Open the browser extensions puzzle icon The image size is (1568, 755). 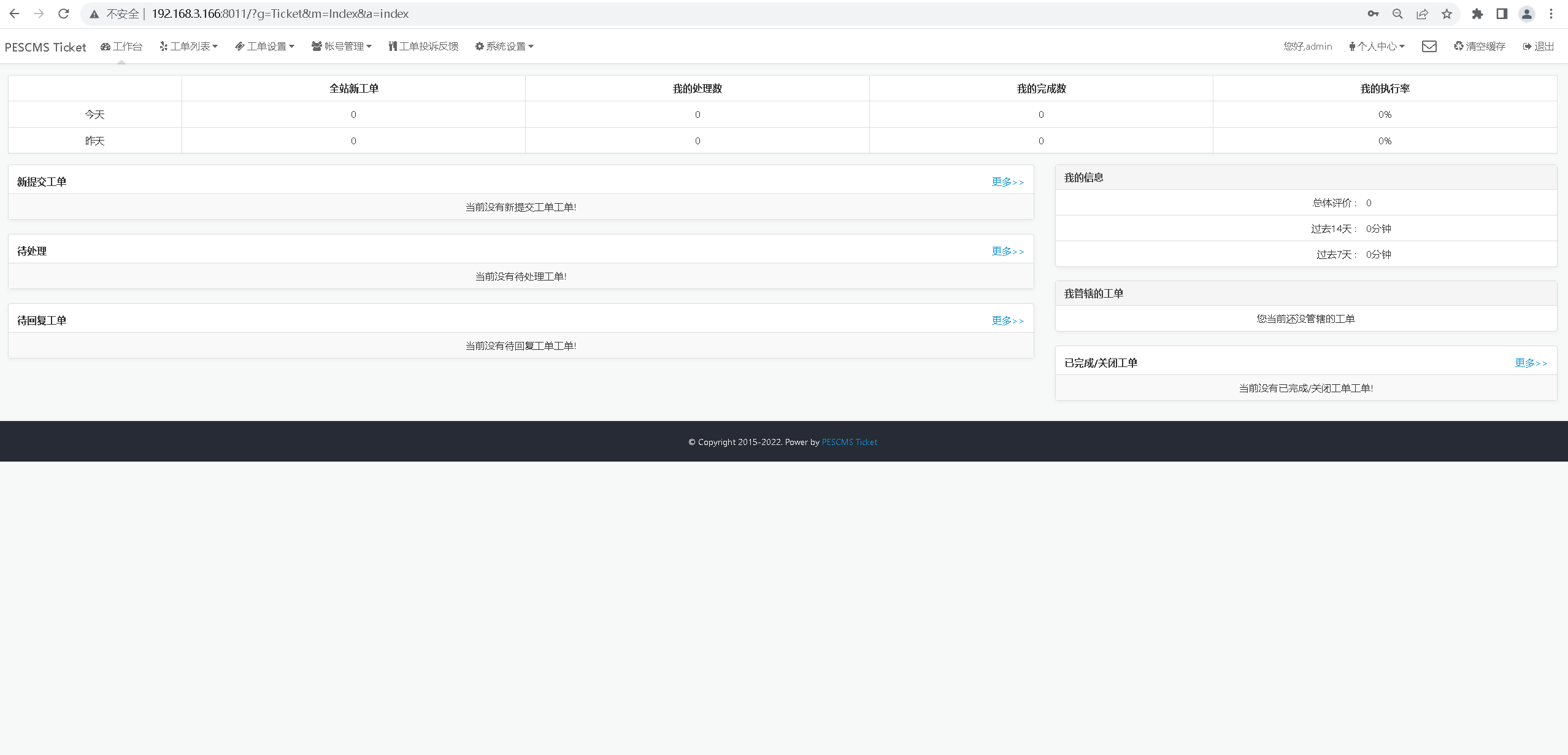(1477, 14)
